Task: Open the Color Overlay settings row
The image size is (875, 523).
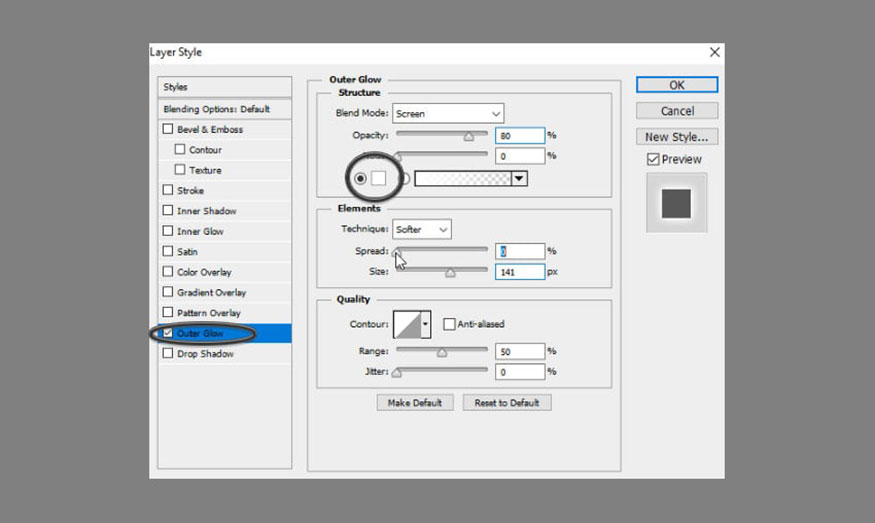Action: click(x=224, y=271)
